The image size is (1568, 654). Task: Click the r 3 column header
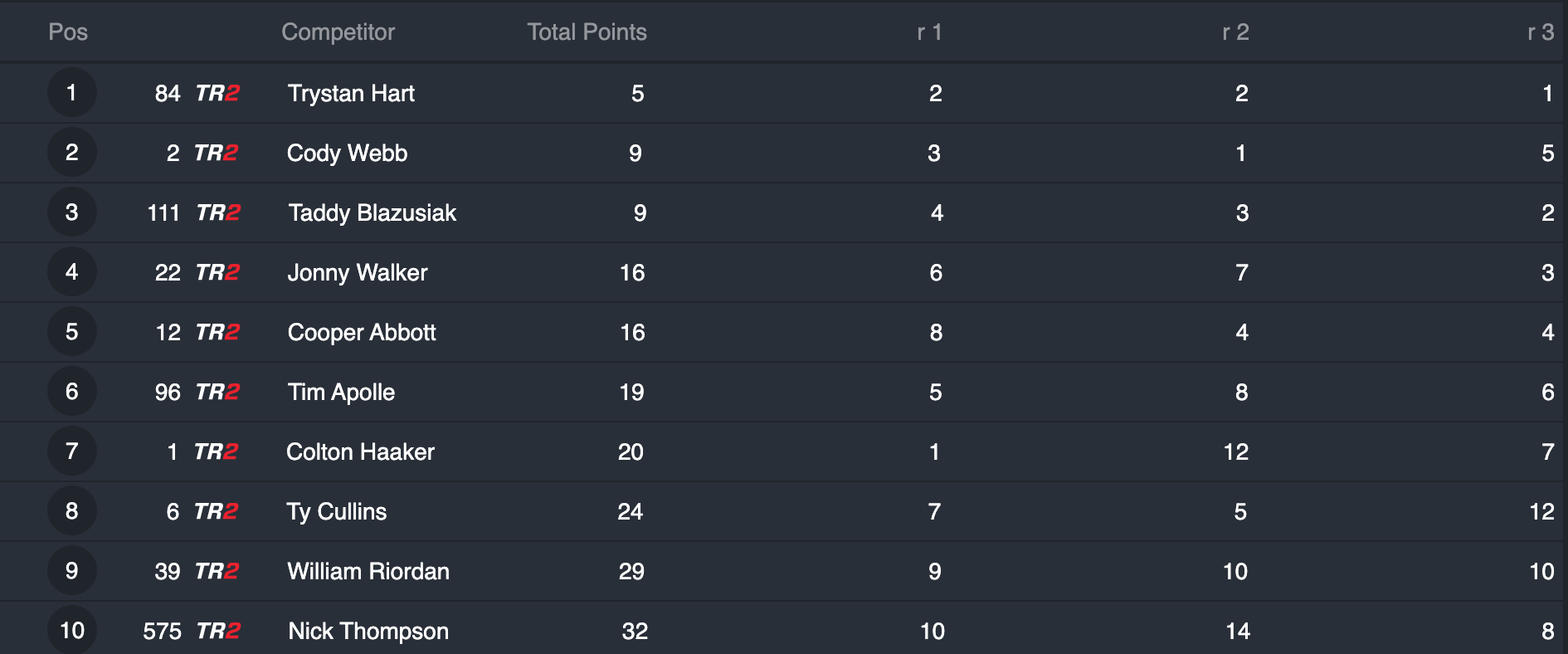(1541, 32)
